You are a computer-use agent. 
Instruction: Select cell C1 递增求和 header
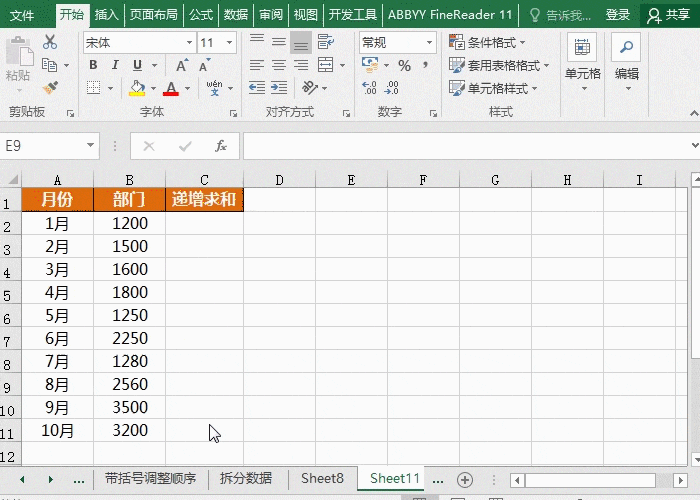coord(204,200)
